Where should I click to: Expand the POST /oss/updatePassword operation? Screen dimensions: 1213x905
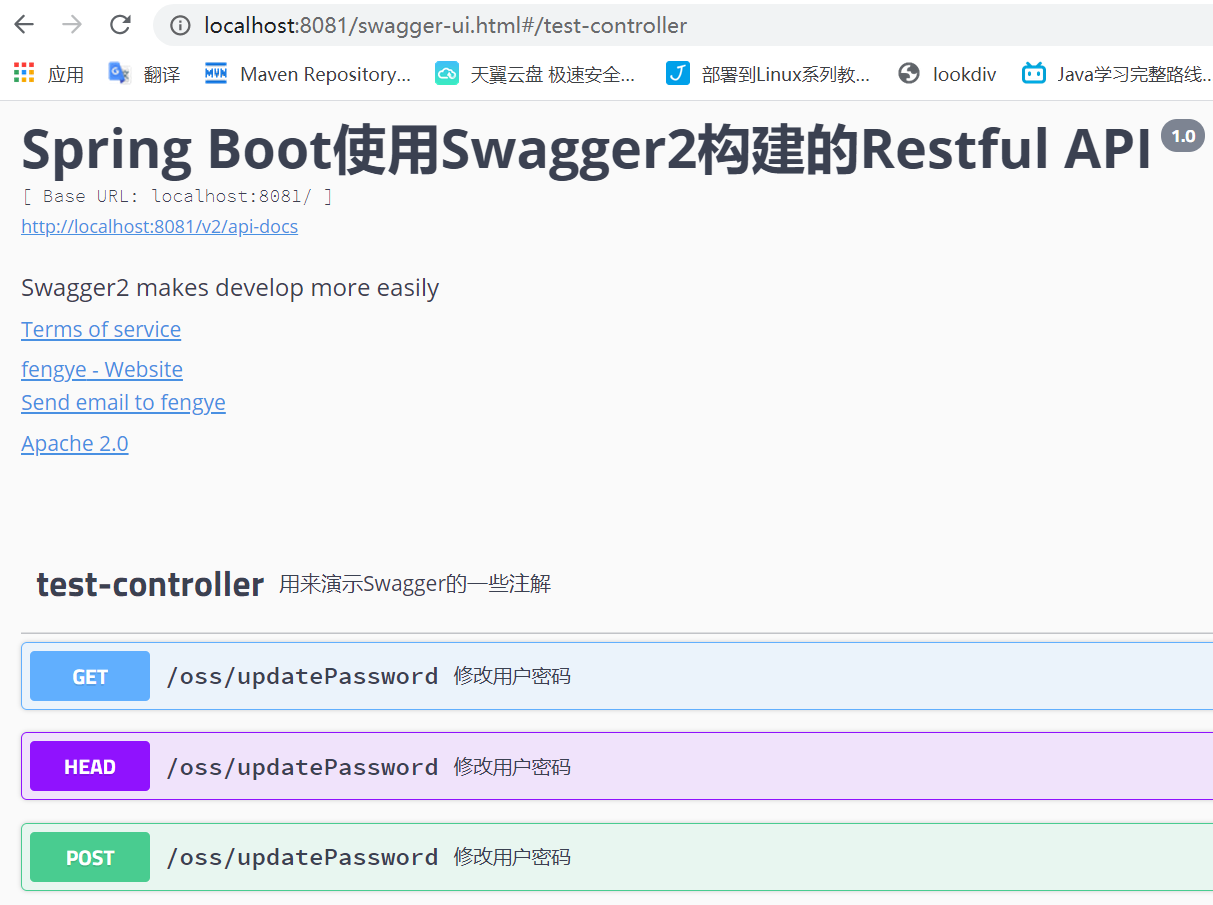click(x=617, y=857)
